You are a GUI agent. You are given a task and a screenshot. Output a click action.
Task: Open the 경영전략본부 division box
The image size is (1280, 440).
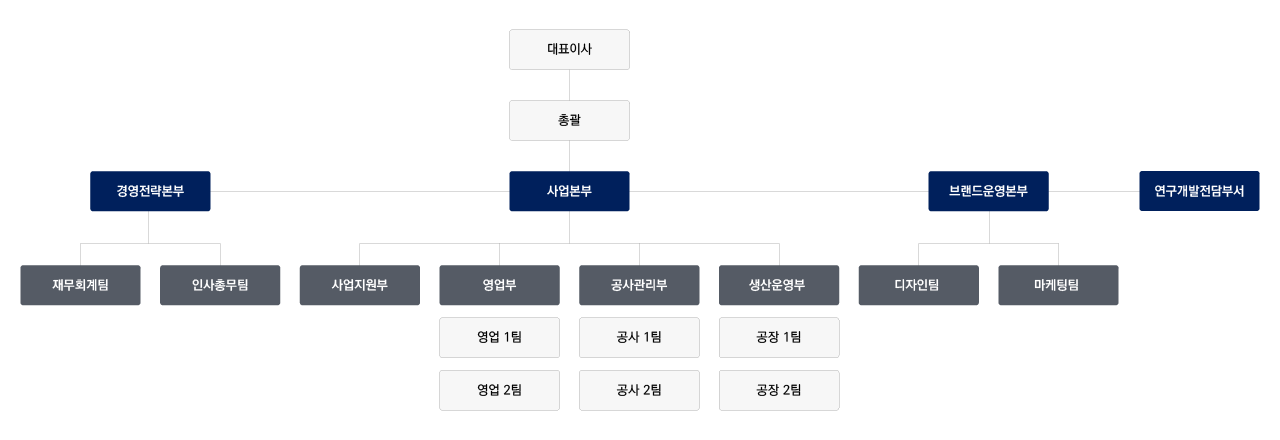click(150, 191)
